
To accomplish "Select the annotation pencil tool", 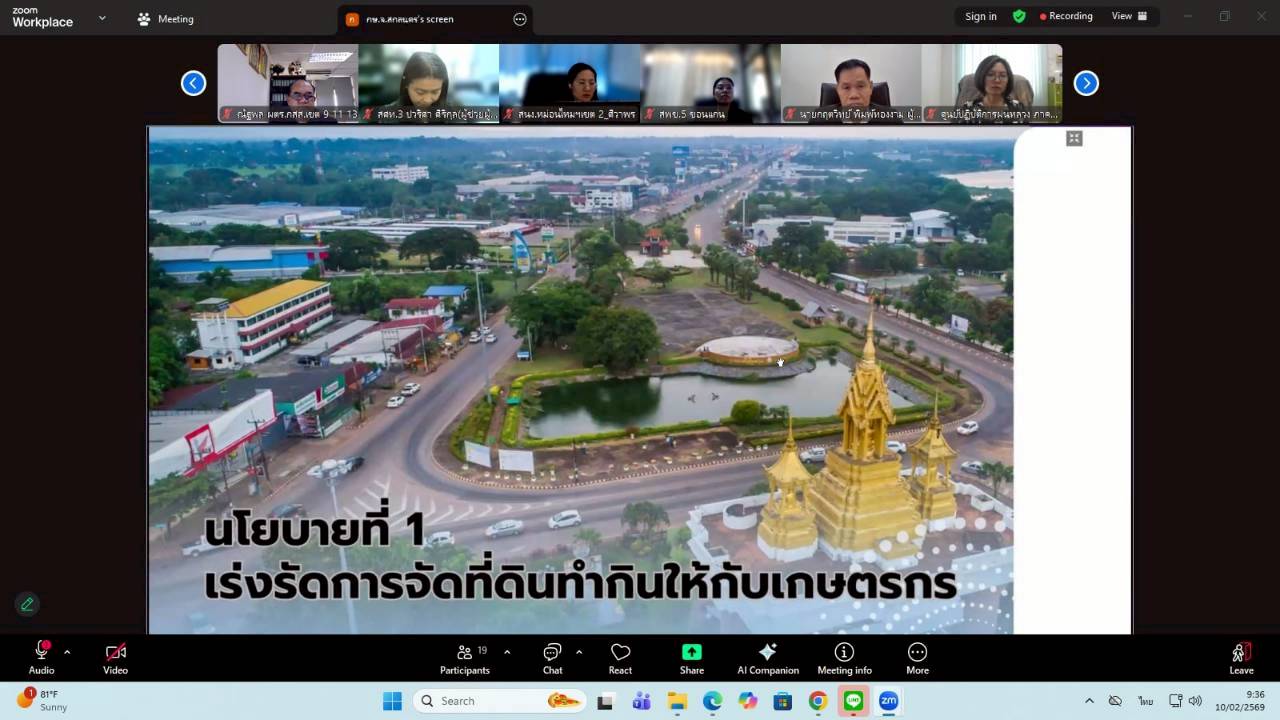I will click(27, 604).
